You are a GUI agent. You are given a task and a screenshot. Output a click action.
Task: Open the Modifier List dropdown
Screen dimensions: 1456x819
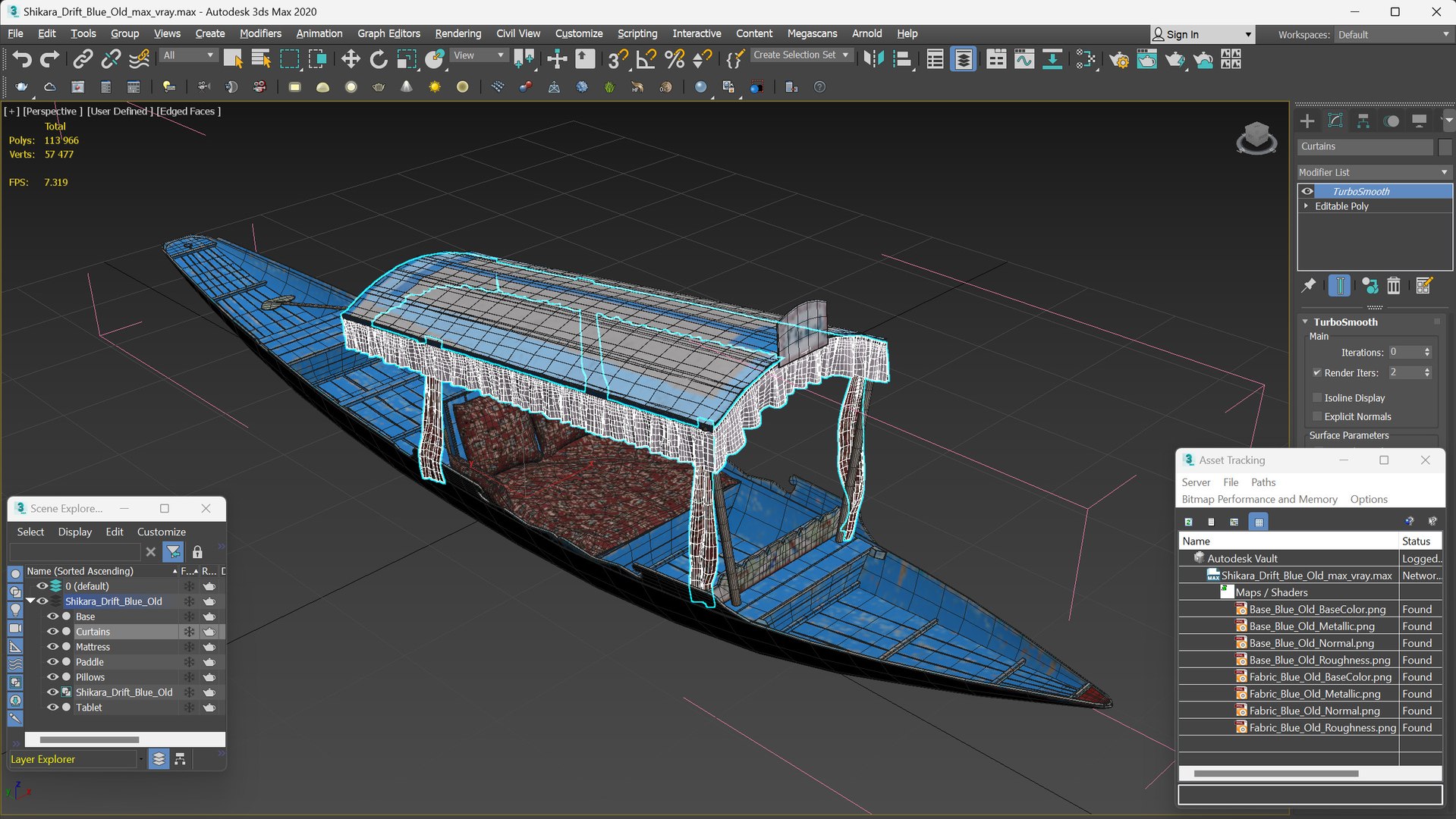point(1374,172)
